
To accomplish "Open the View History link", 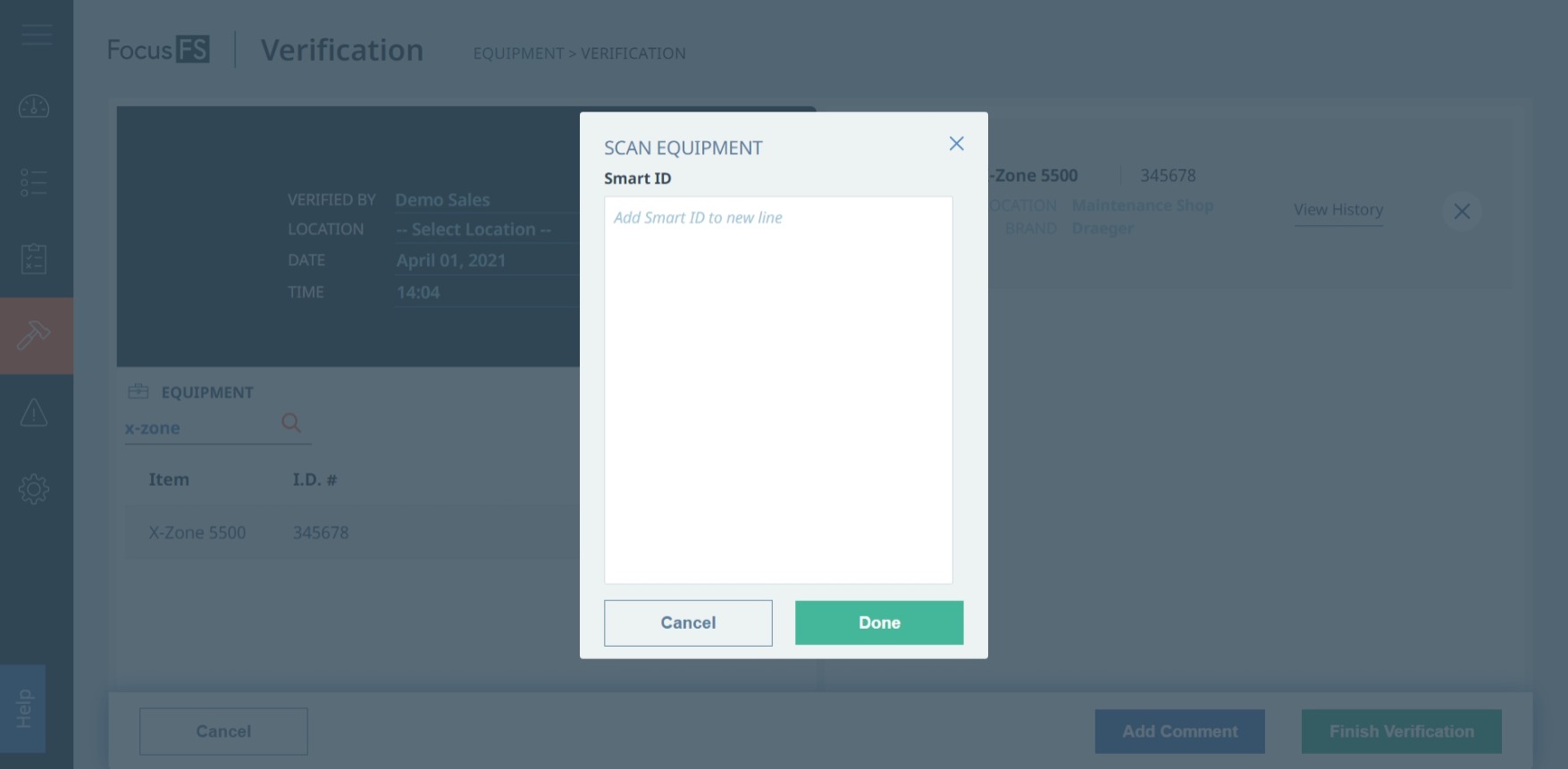I will 1338,210.
